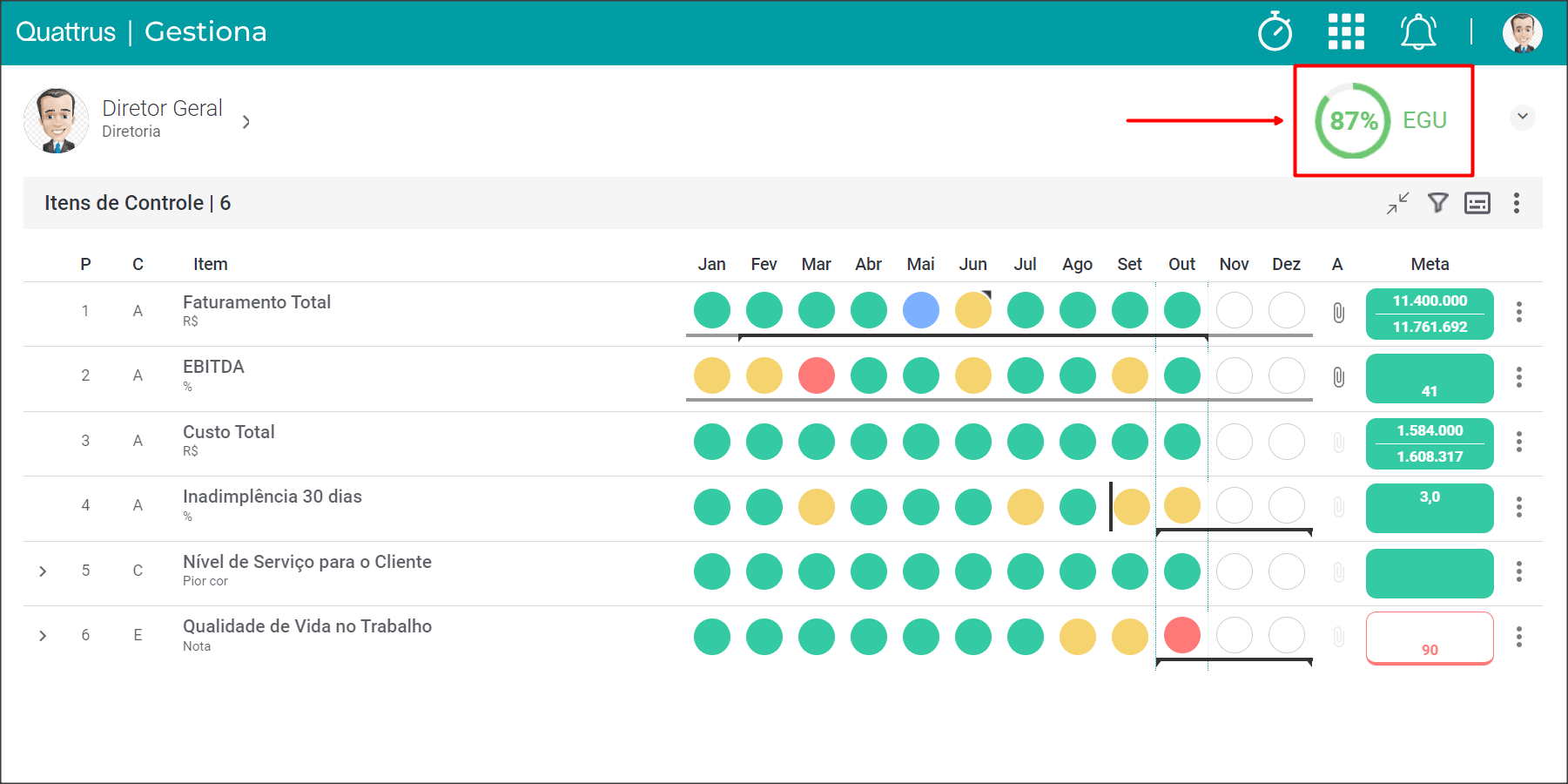The image size is (1568, 784).
Task: Open row menu for Qualidade de Vida
Action: 1519,637
